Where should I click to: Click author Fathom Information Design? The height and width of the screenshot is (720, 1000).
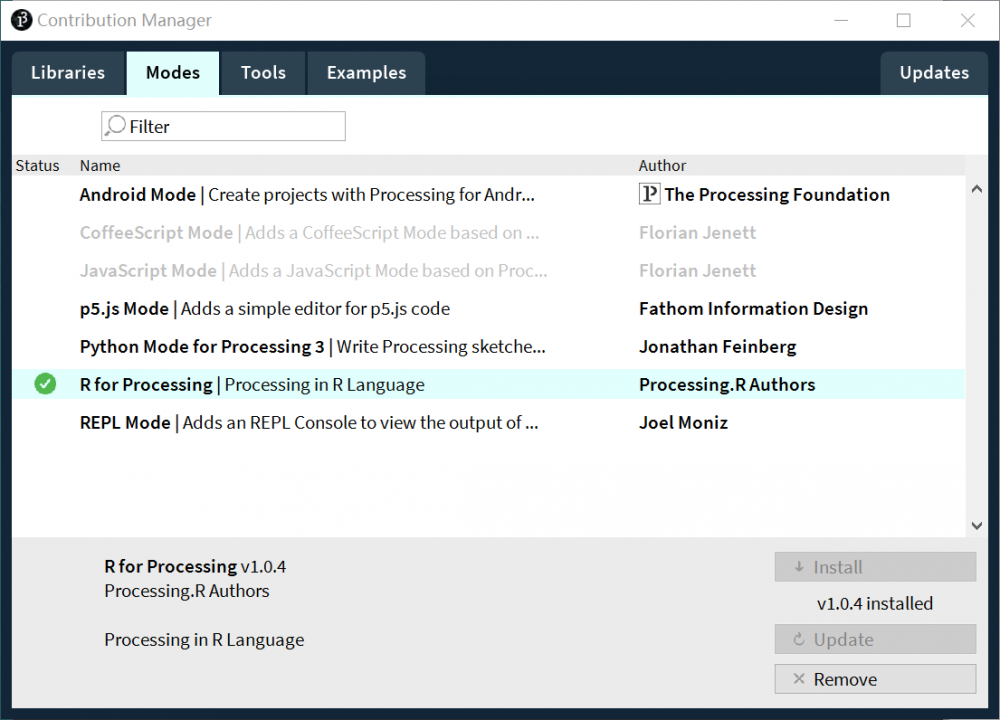pos(753,309)
